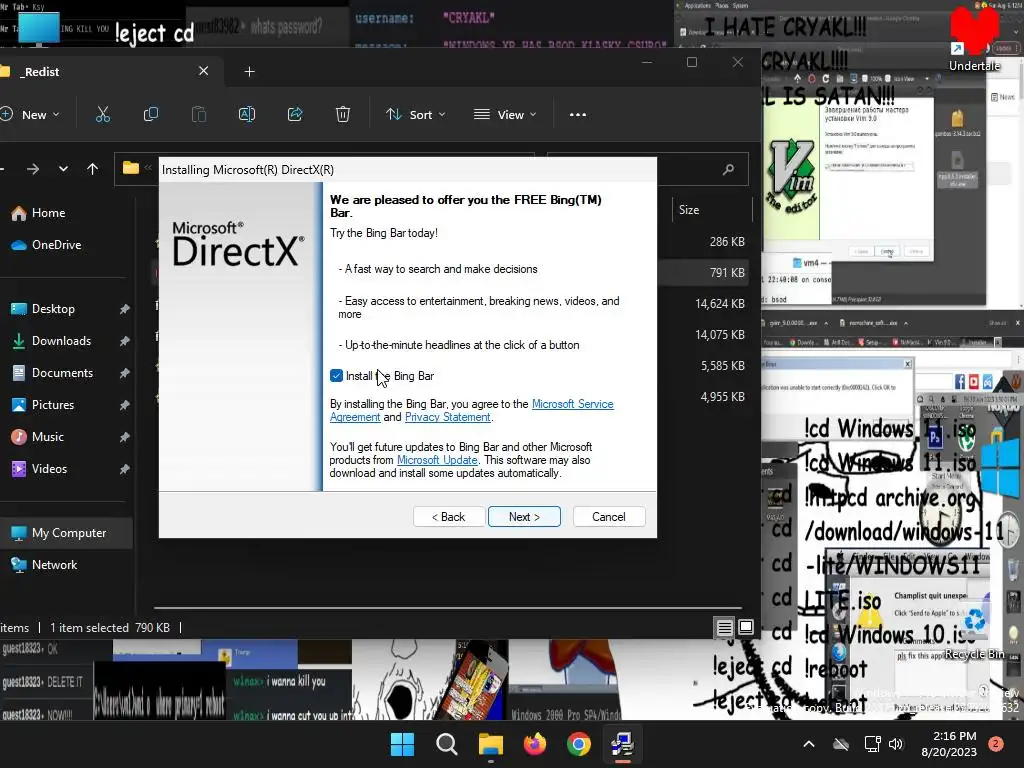Open Music in the navigation pane
This screenshot has height=768, width=1024.
coord(48,437)
